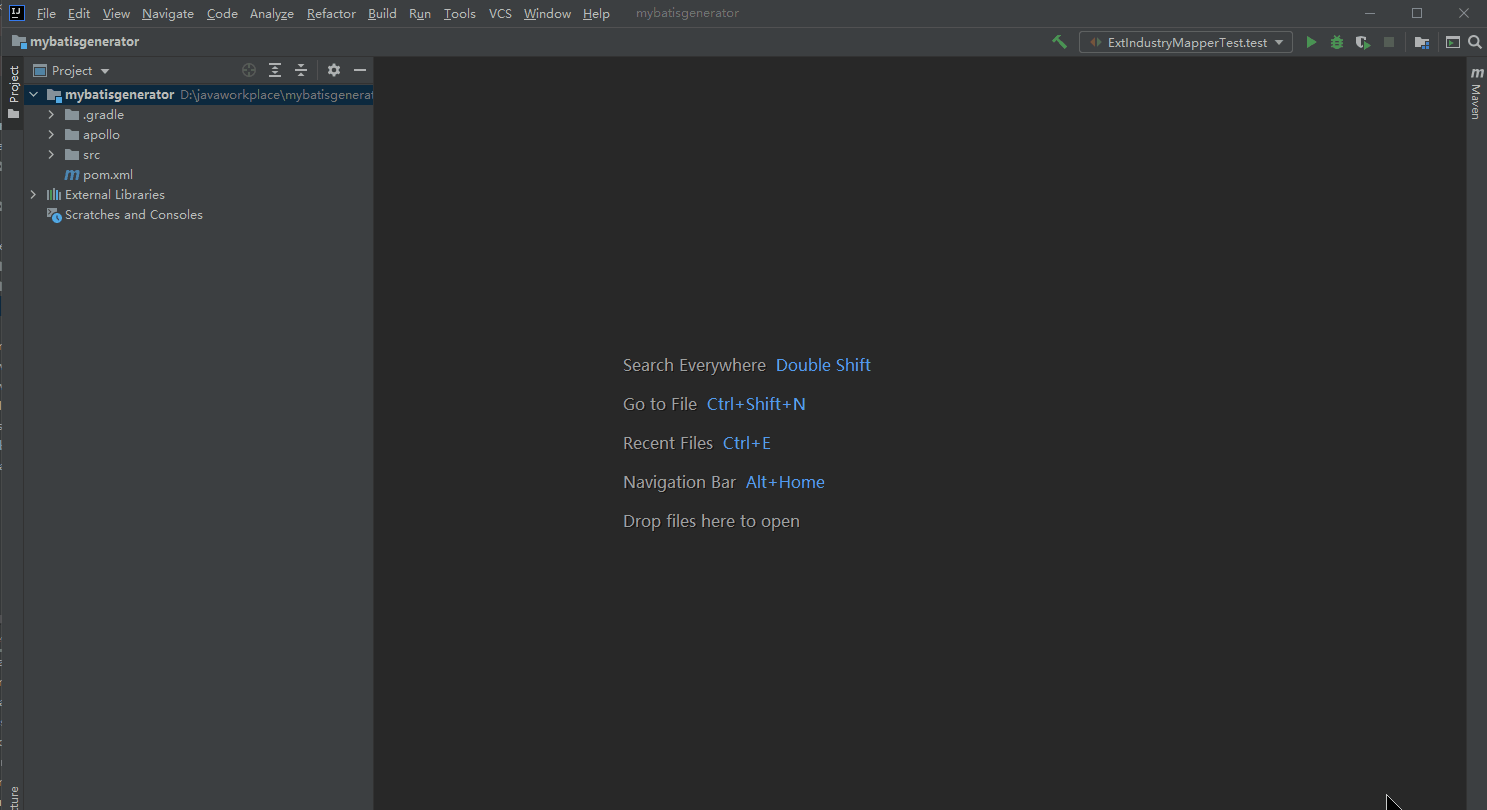Collapse all nodes using collapse-all icon
Viewport: 1487px width, 810px height.
tap(301, 70)
